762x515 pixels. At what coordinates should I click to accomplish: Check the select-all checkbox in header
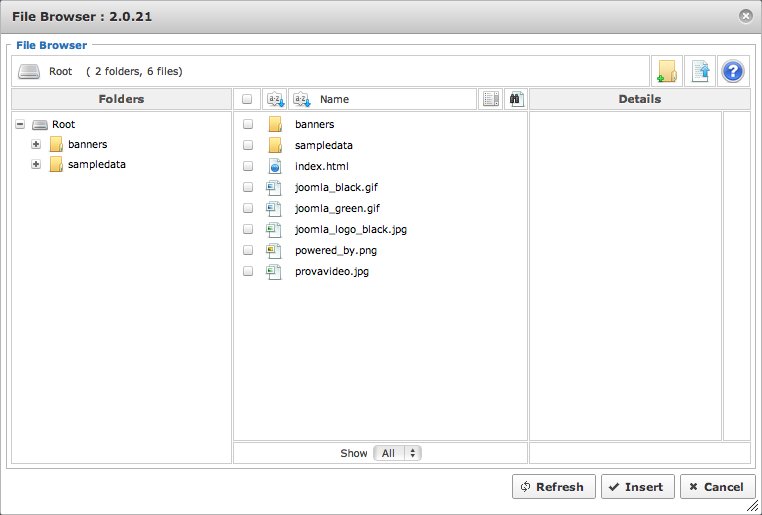pyautogui.click(x=247, y=100)
